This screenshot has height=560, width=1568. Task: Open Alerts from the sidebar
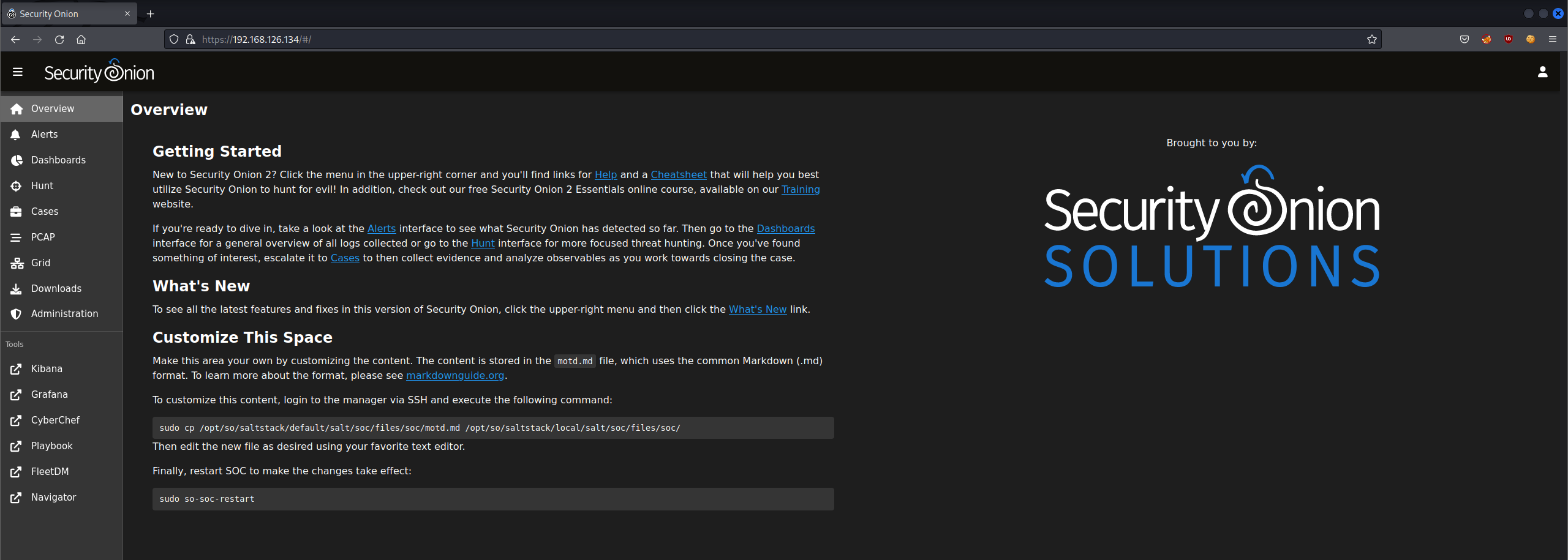pyautogui.click(x=61, y=135)
